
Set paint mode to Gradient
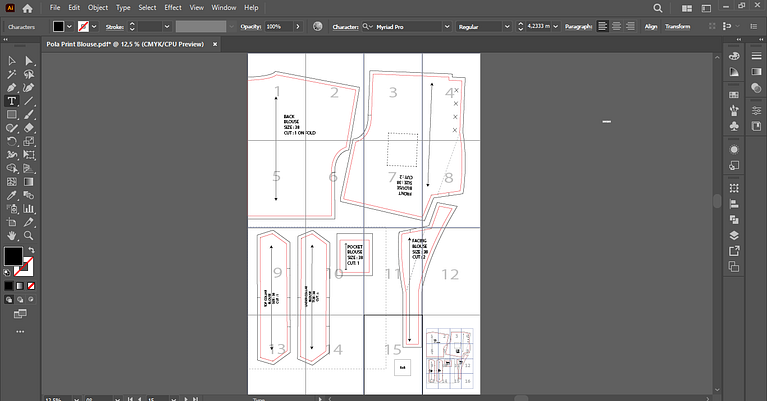(20, 286)
